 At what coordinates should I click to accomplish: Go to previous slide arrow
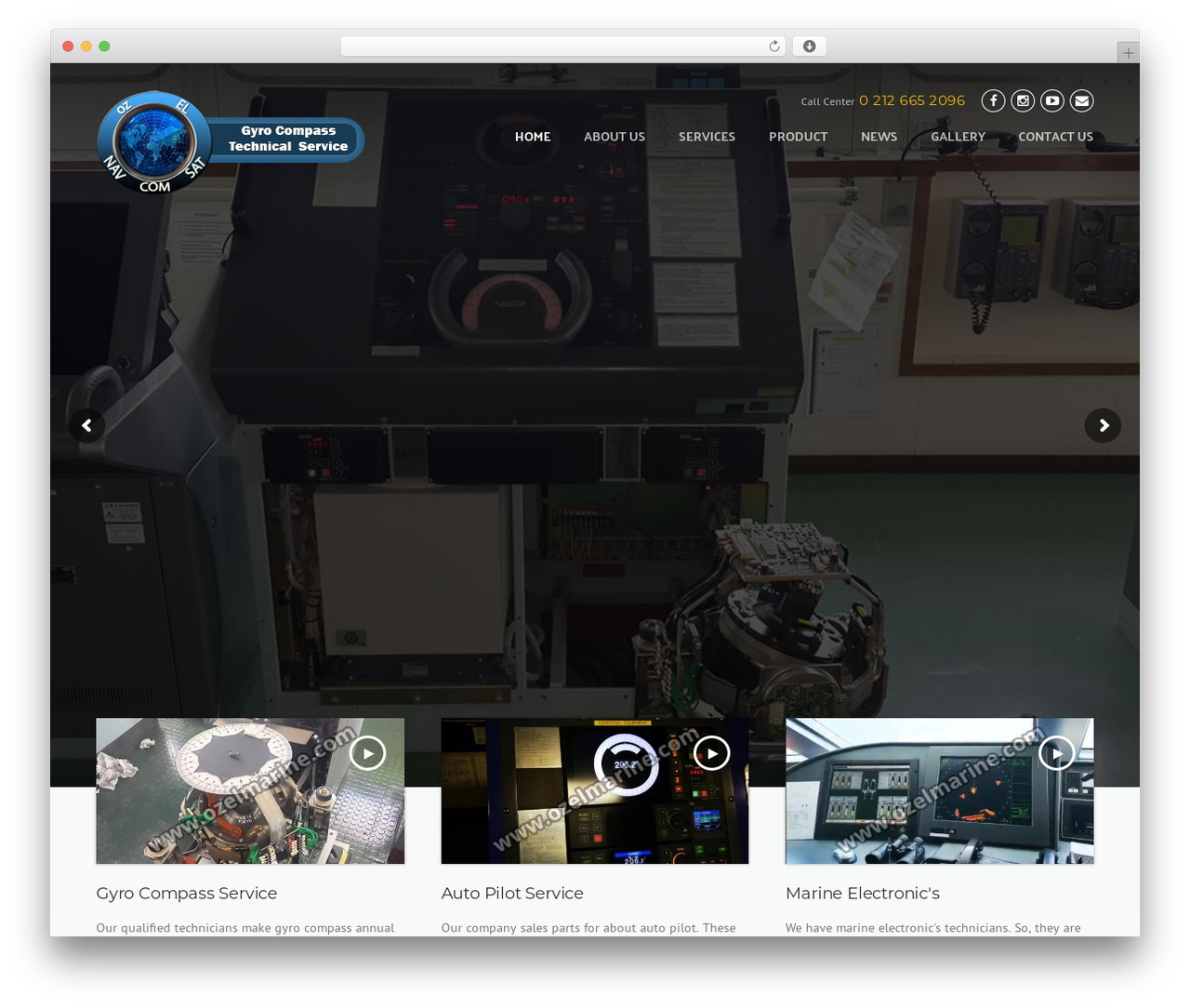pos(86,426)
